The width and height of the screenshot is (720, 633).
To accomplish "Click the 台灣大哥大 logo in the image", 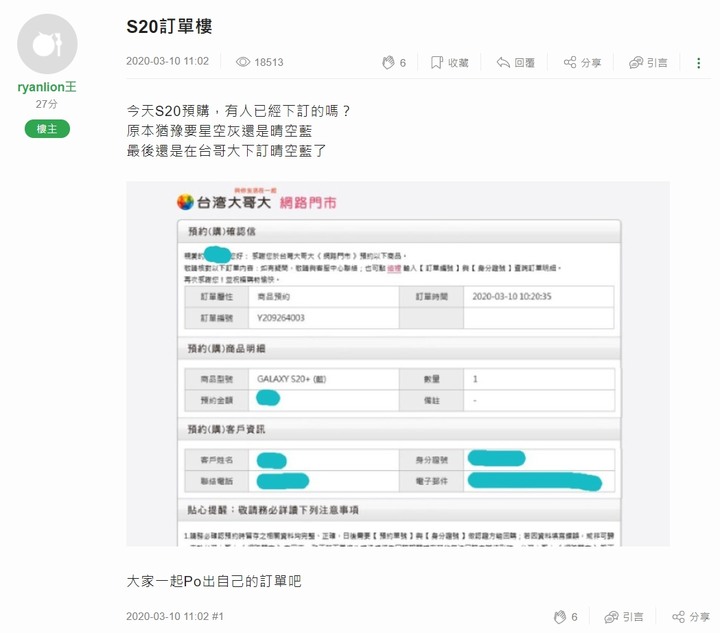I will coord(224,202).
